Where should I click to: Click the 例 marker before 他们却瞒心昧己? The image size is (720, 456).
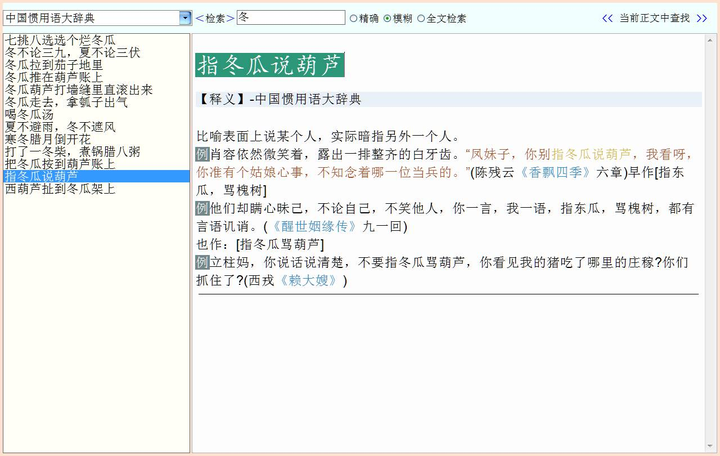click(x=202, y=208)
